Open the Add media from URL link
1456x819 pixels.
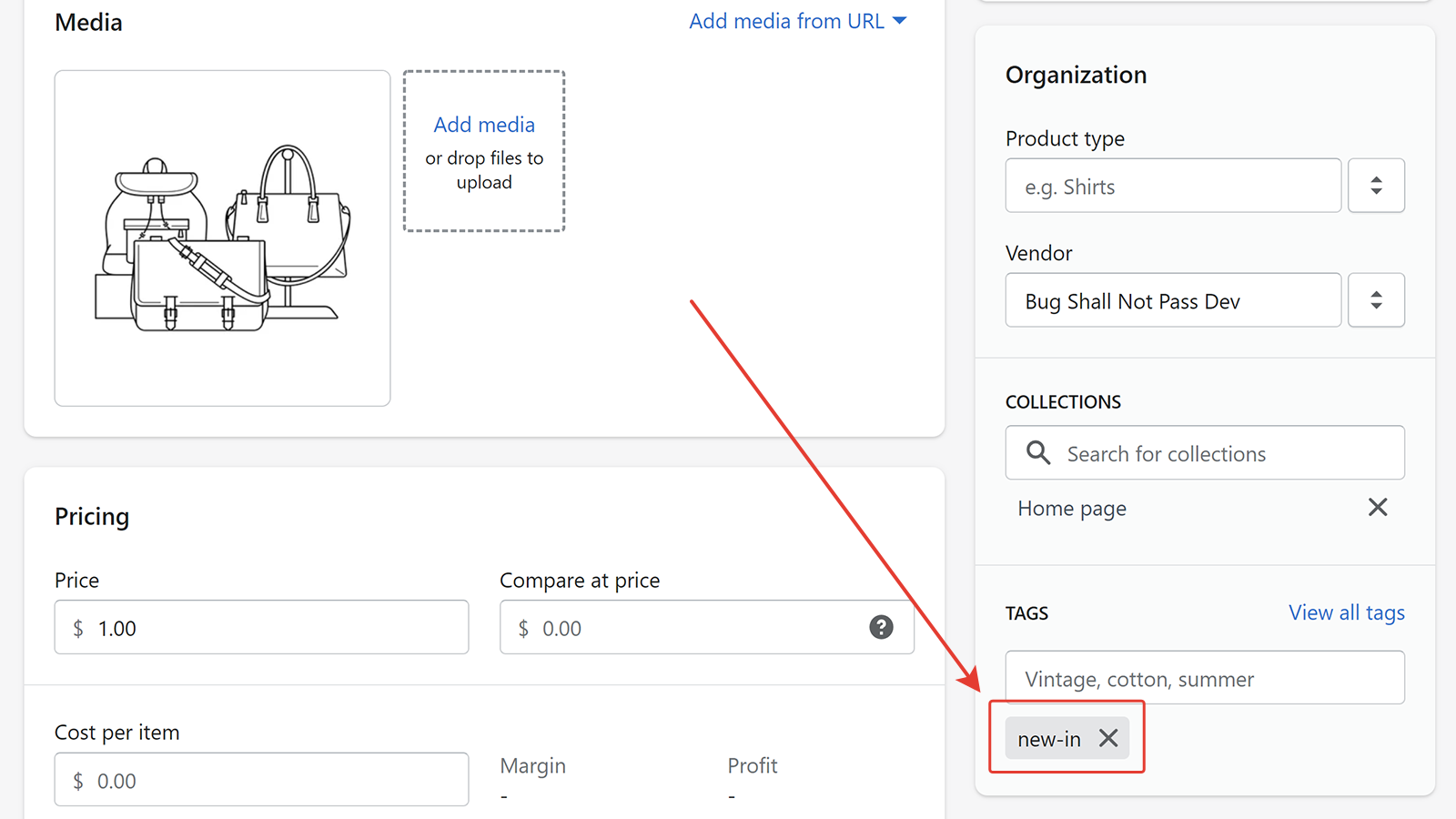point(786,21)
